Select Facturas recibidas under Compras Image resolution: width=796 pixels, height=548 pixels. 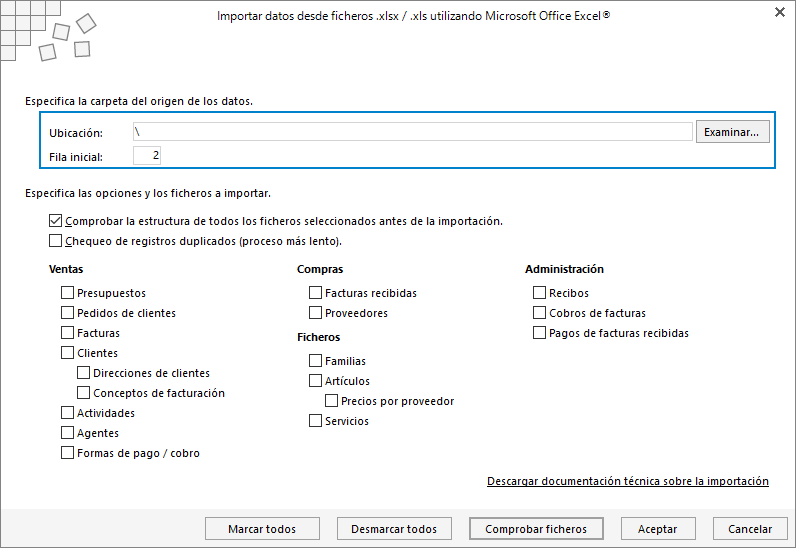tap(315, 293)
